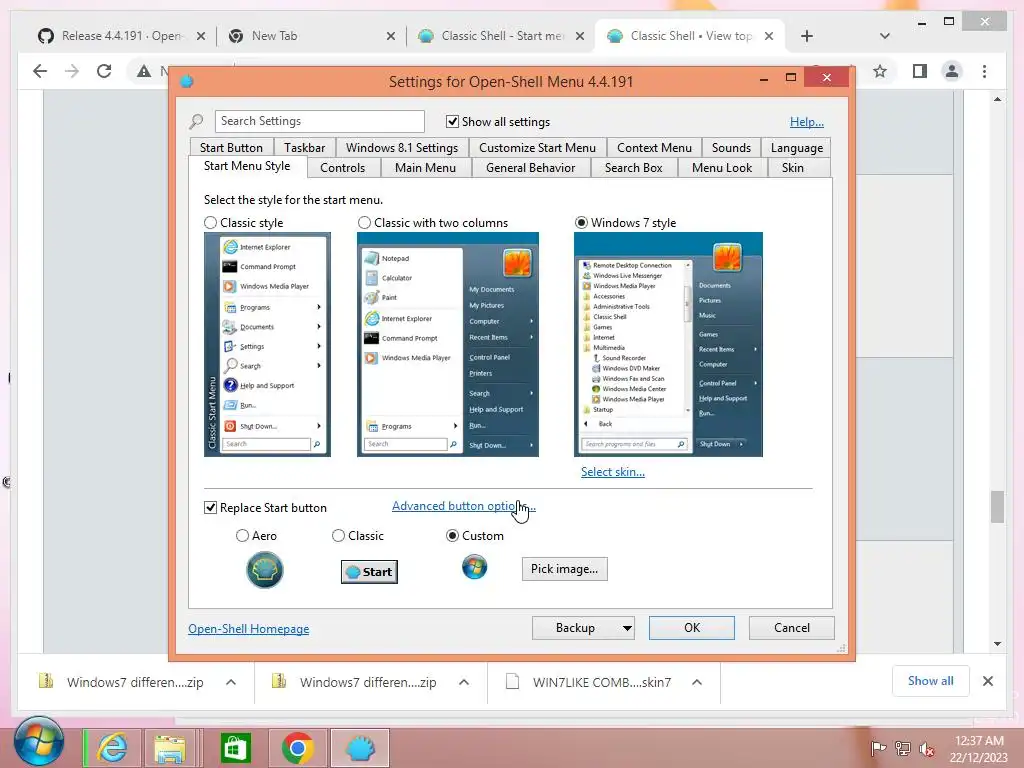This screenshot has height=768, width=1024.
Task: Open the Sounds tab
Action: [731, 148]
